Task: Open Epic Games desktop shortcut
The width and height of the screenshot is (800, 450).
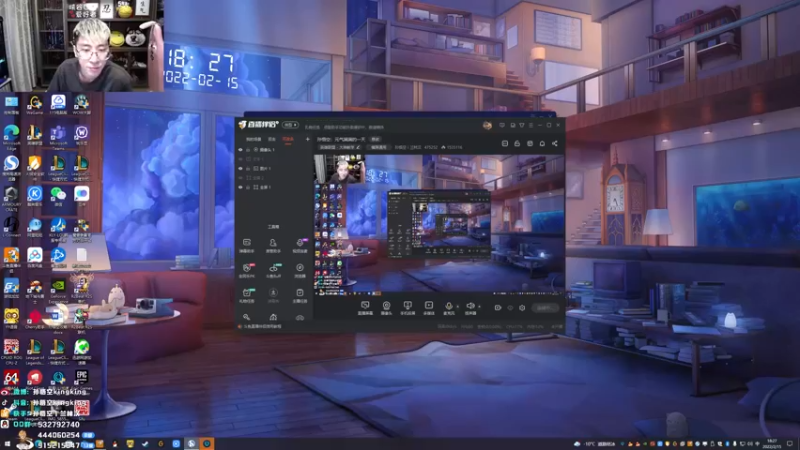Action: 82,381
